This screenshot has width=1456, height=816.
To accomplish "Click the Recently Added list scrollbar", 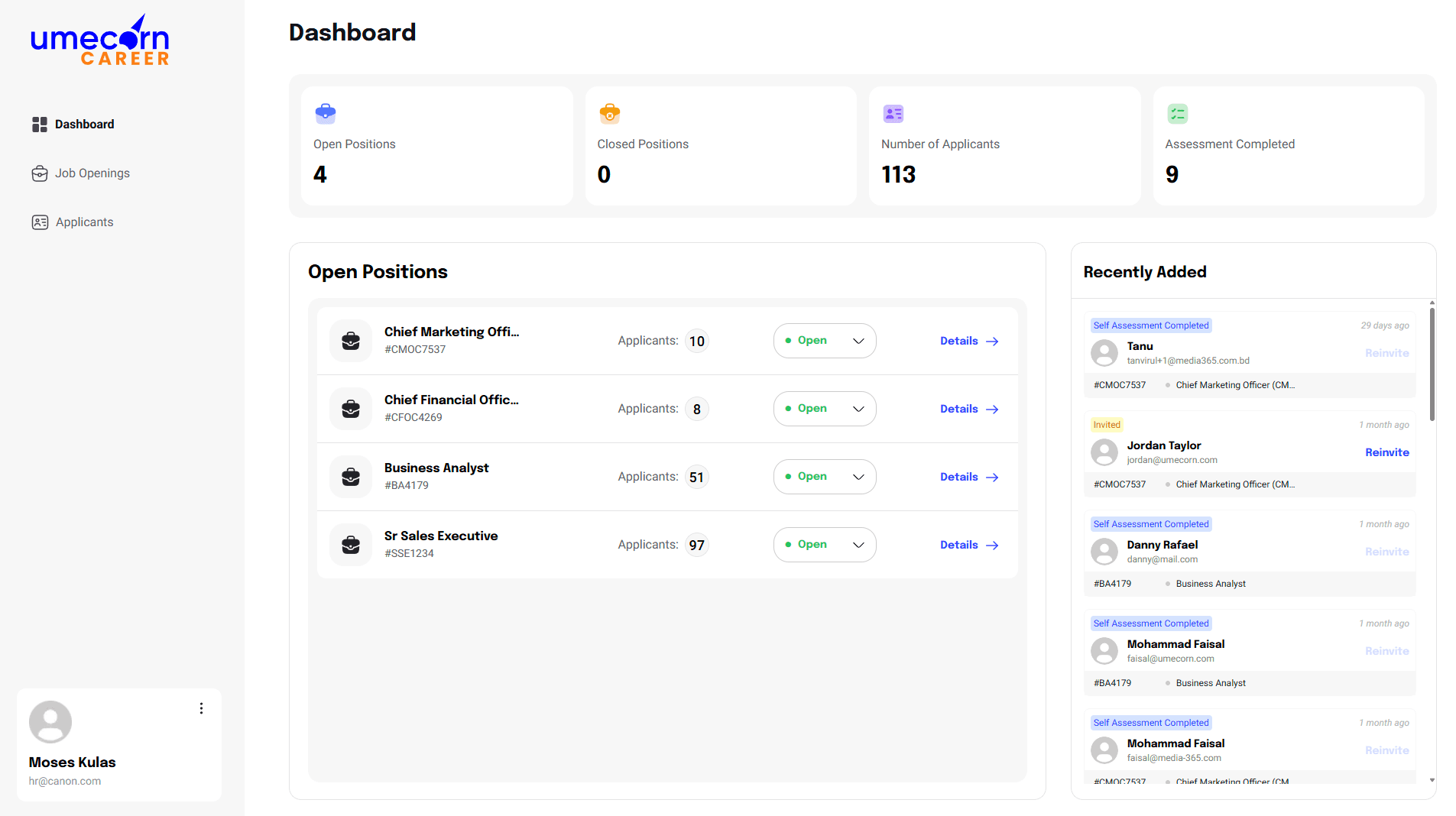I will tap(1432, 364).
